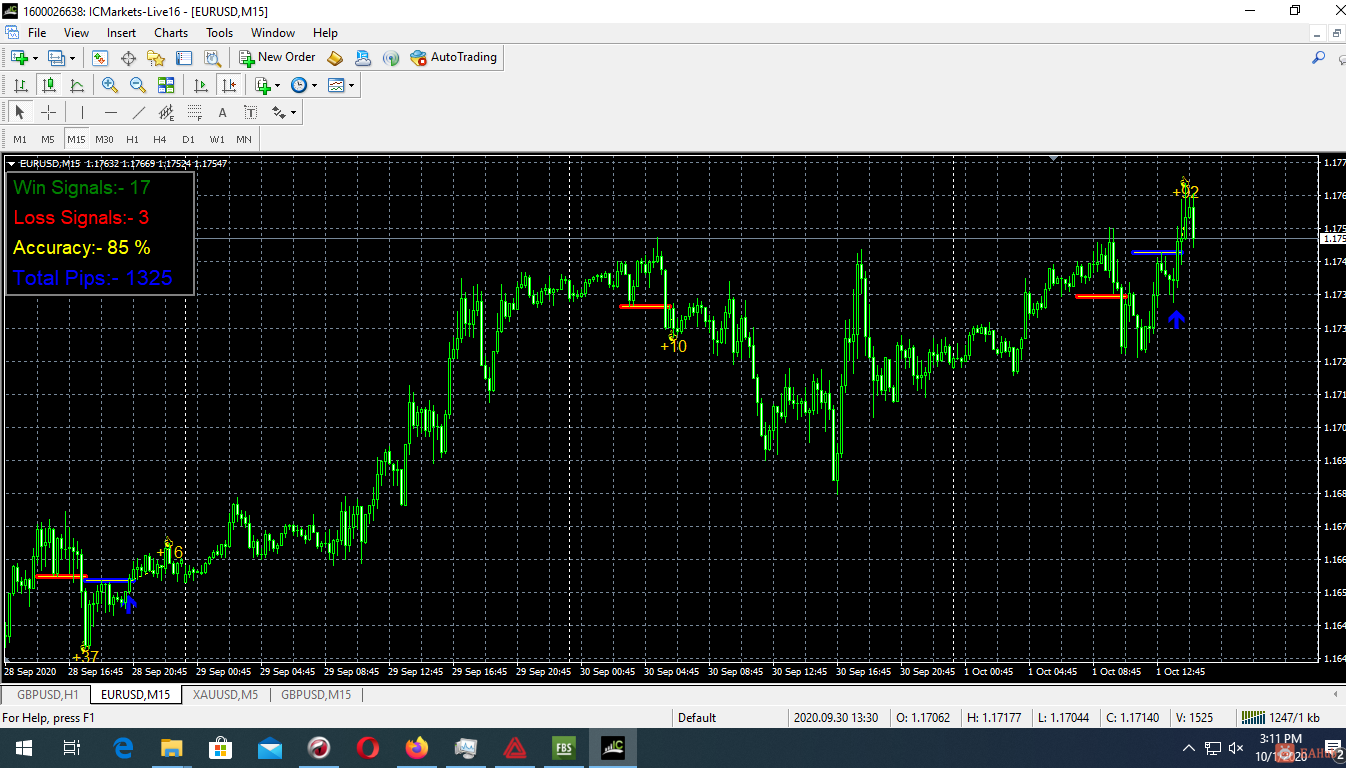This screenshot has width=1346, height=768.
Task: Open the File menu
Action: tap(37, 33)
